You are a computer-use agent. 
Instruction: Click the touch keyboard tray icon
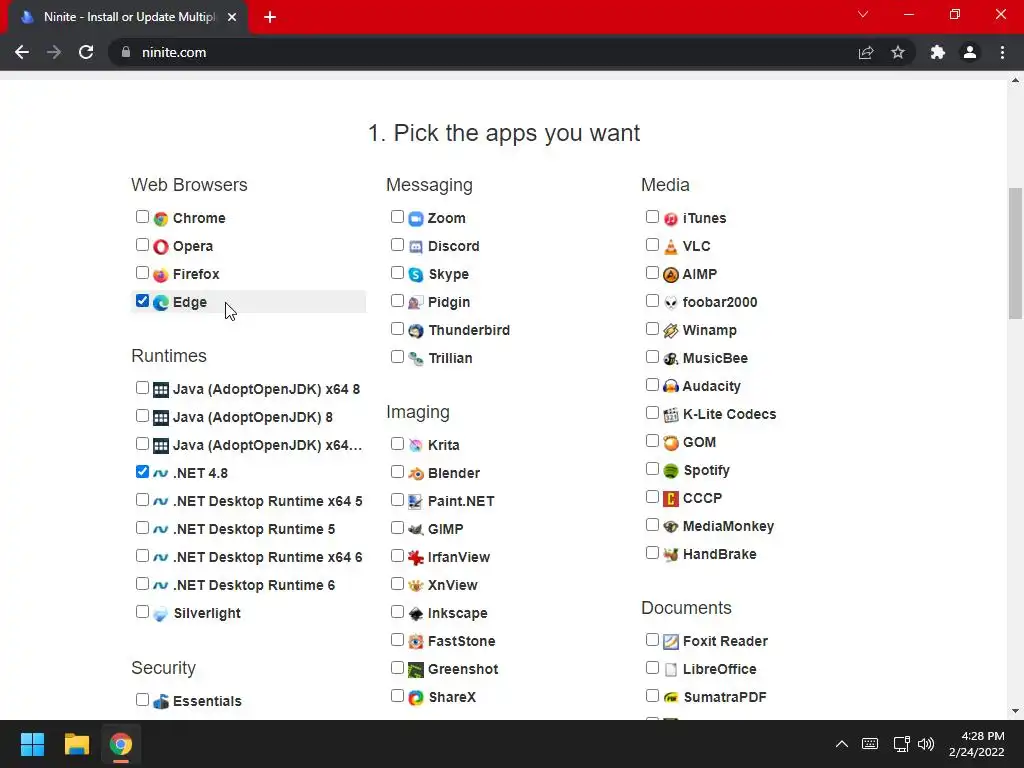[870, 744]
